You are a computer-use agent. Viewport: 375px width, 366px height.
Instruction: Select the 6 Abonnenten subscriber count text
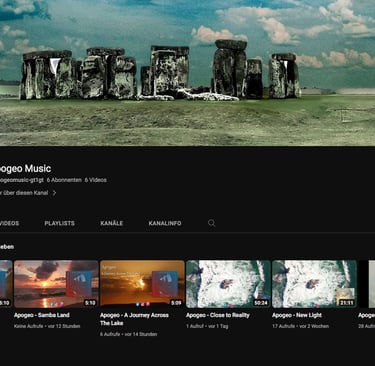(64, 180)
